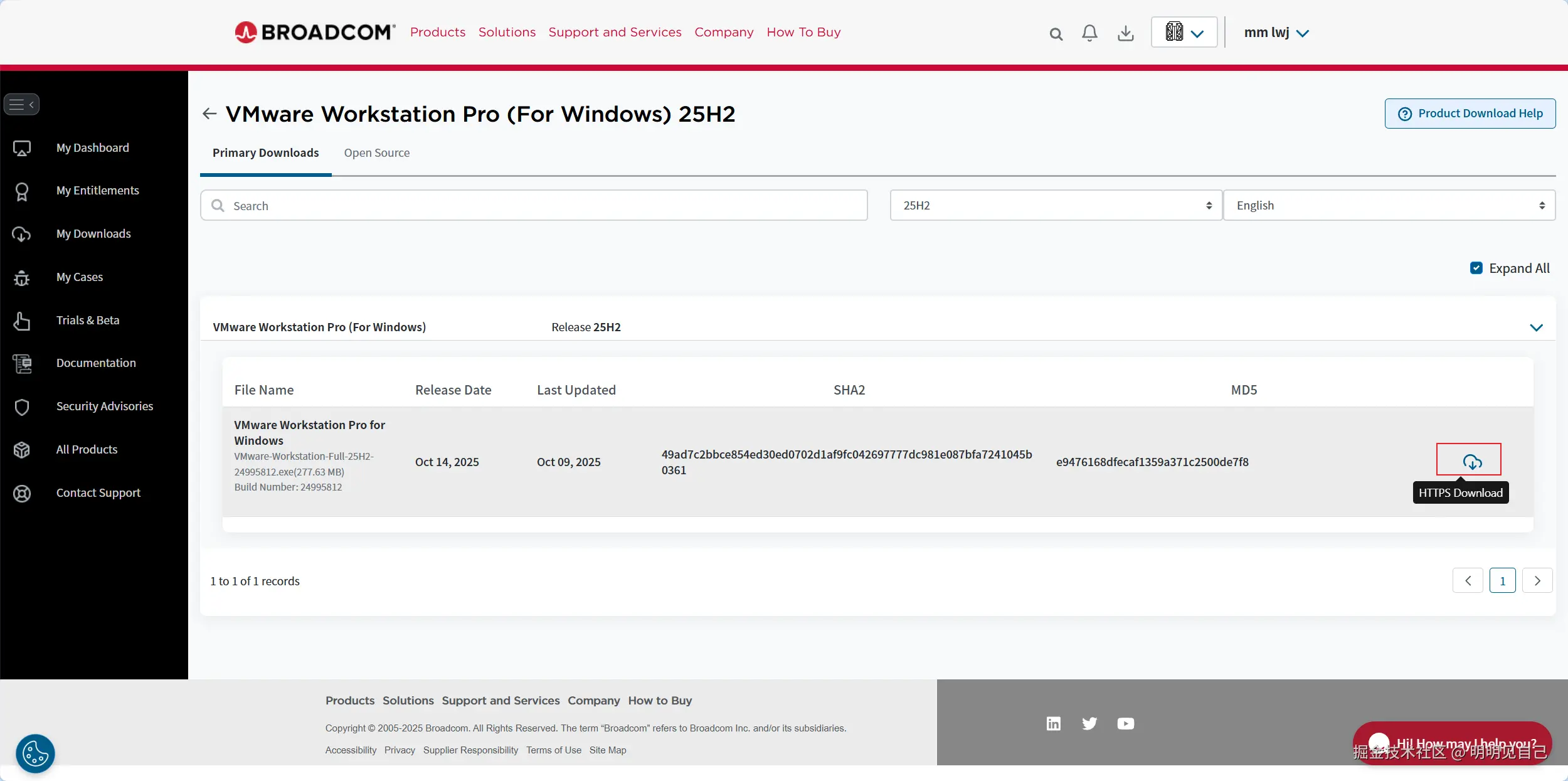
Task: Go back using the left arrow icon
Action: [209, 114]
